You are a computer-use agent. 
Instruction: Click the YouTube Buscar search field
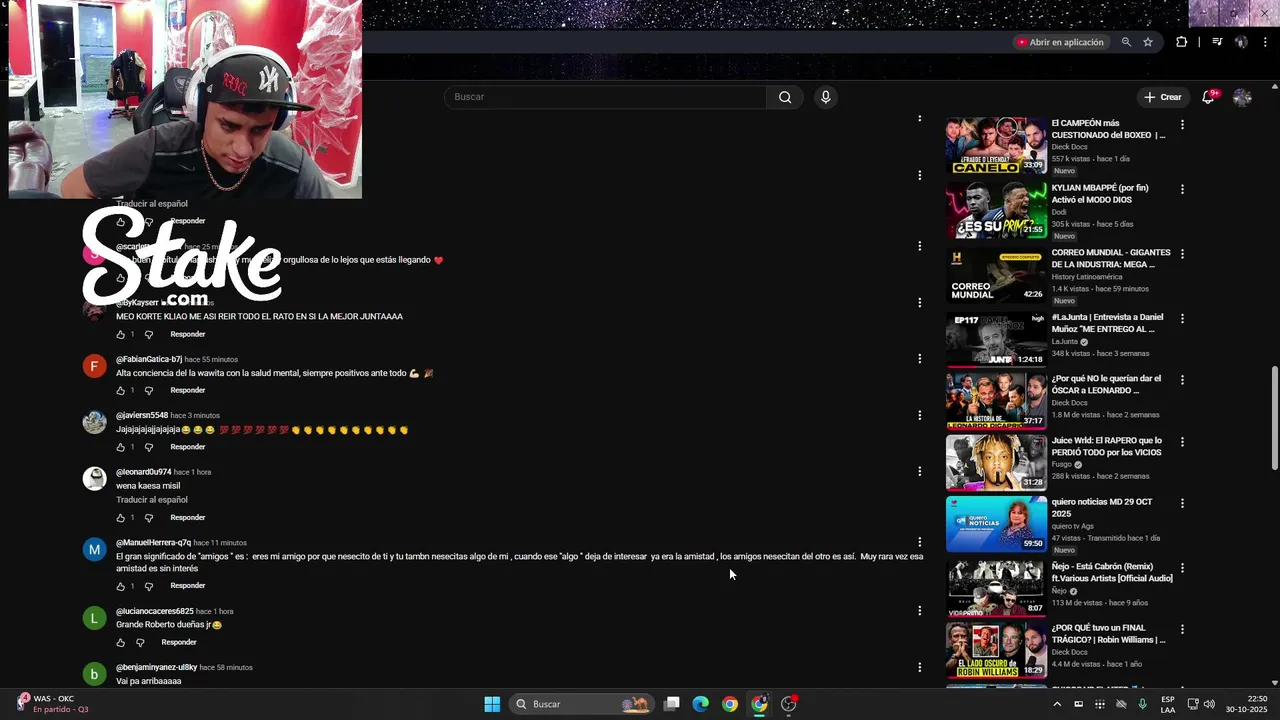(605, 97)
